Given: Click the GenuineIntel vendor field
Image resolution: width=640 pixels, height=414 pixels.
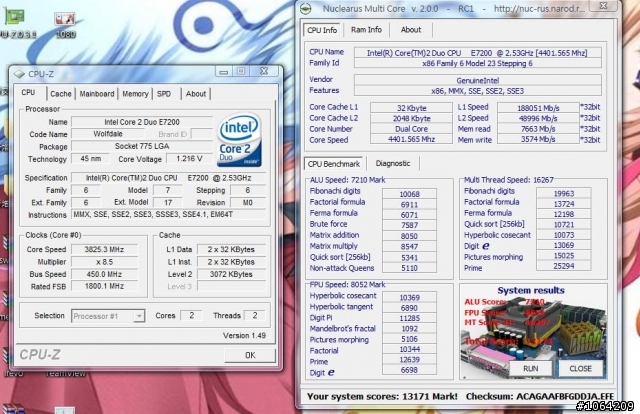Looking at the screenshot, I should pos(477,80).
